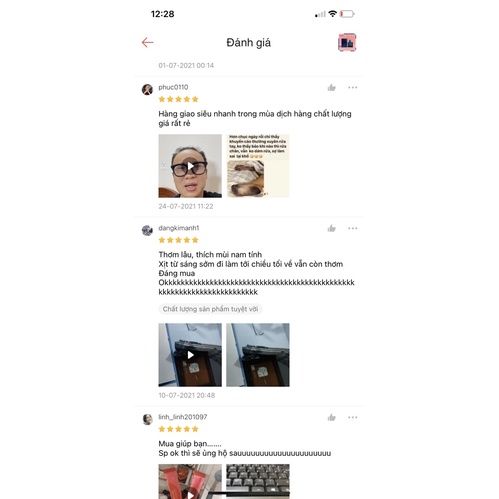This screenshot has height=499, width=499.
Task: Tap the back arrow beside Đánh giá
Action: pos(147,42)
